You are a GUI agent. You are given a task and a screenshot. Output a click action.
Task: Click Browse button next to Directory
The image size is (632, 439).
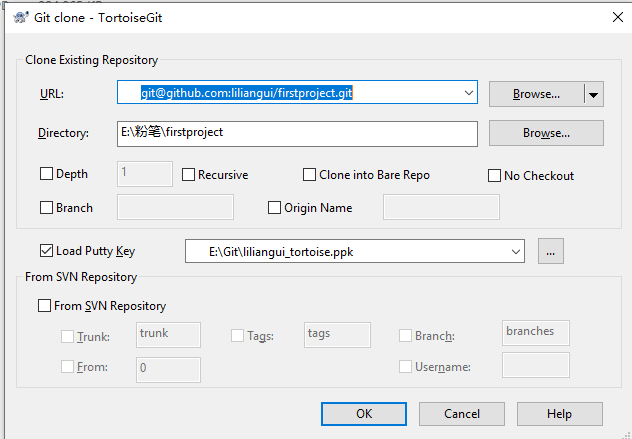pyautogui.click(x=546, y=133)
